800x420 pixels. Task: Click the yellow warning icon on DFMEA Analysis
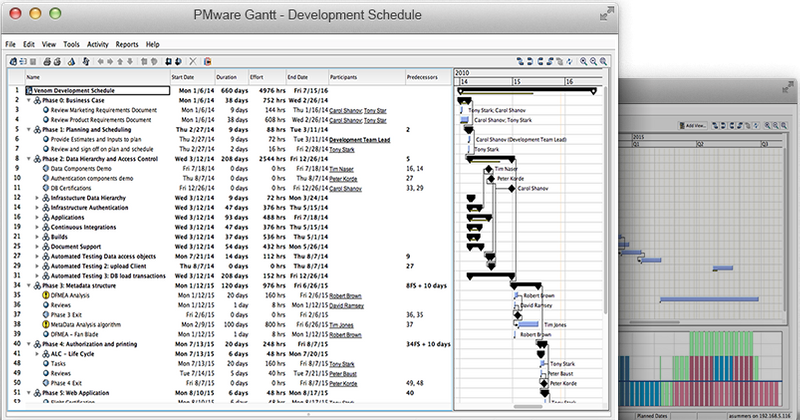46,295
